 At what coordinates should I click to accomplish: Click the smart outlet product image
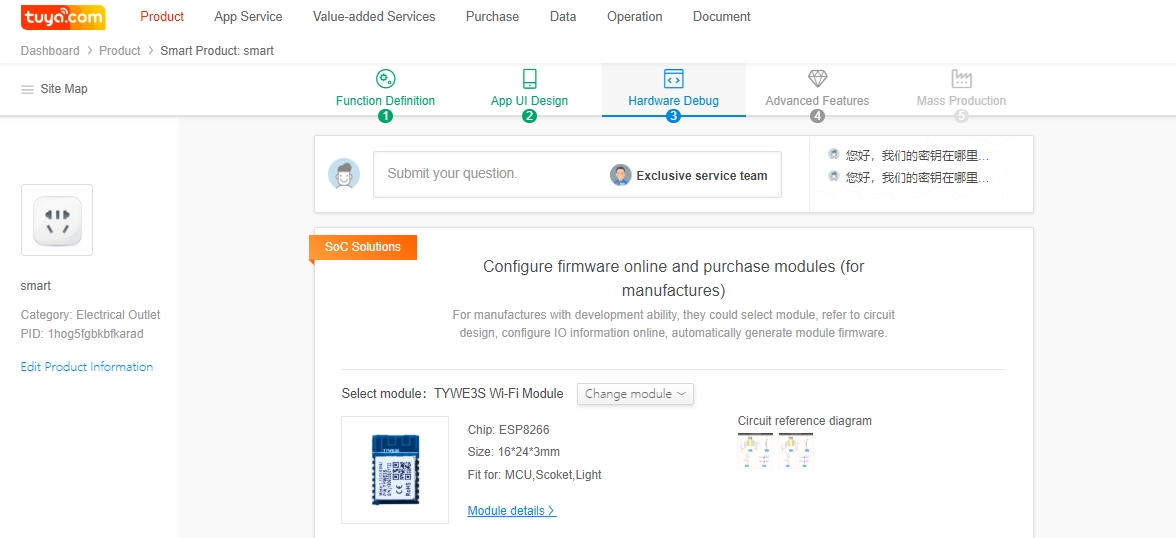coord(57,220)
